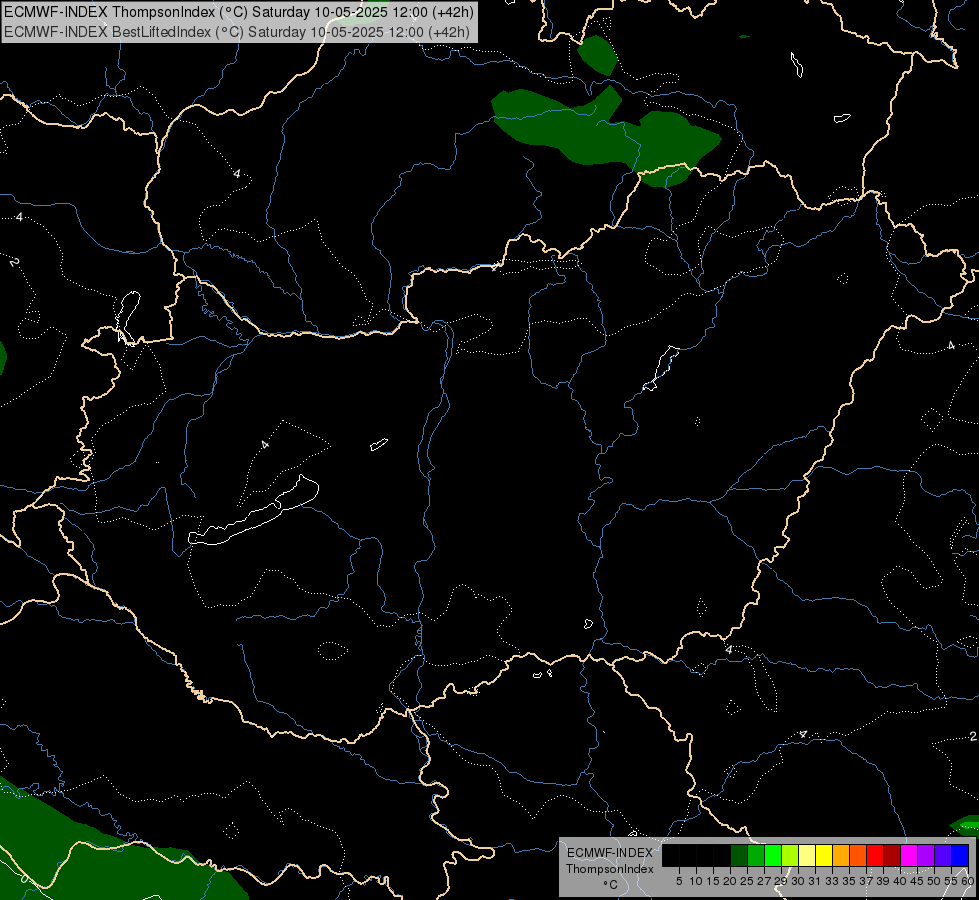Select the purple 45–50 legend swatch
Image resolution: width=979 pixels, height=900 pixels.
point(926,855)
